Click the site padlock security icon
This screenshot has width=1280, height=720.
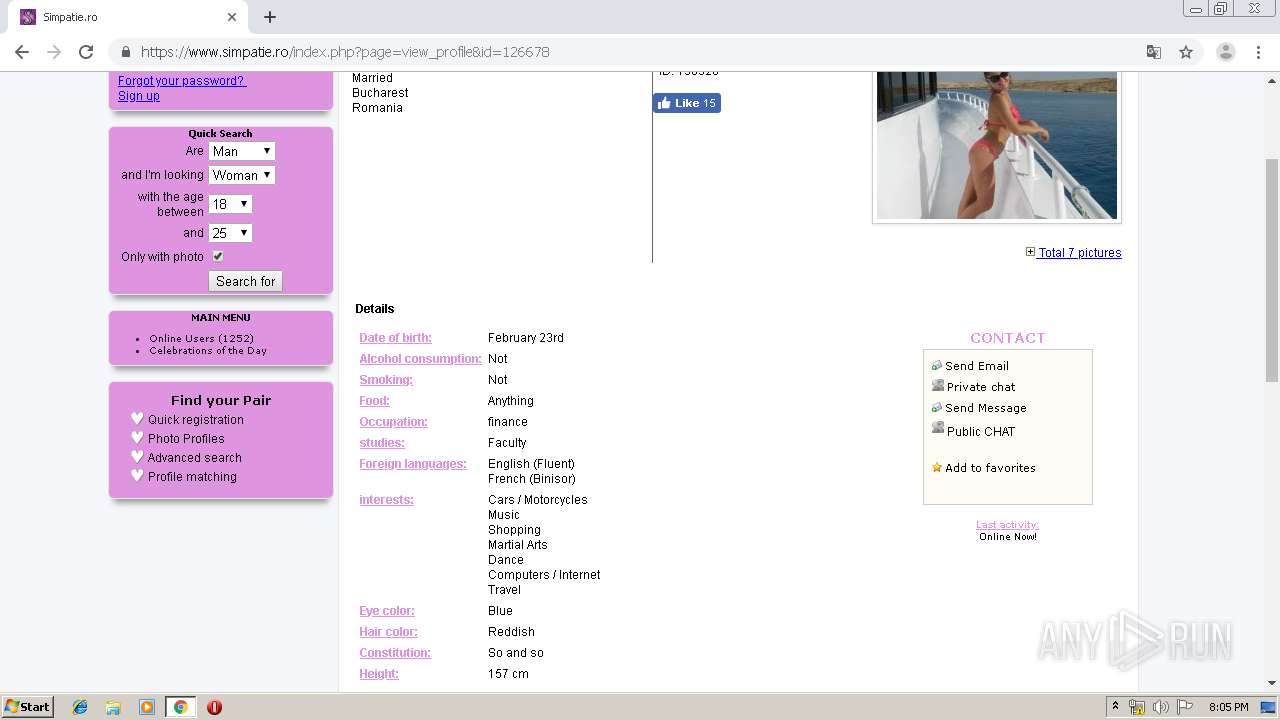125,52
